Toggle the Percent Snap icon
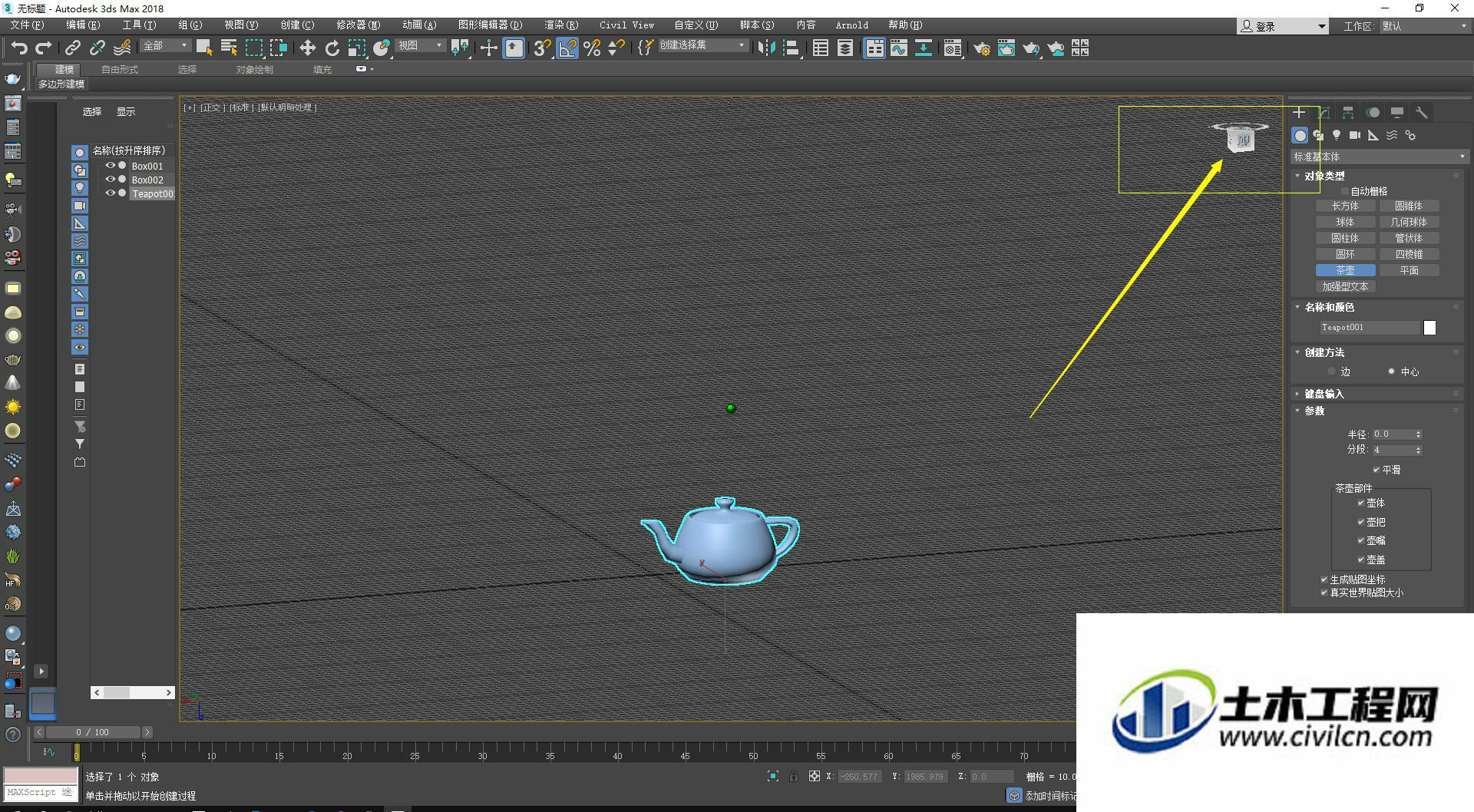Image resolution: width=1474 pixels, height=812 pixels. point(592,48)
